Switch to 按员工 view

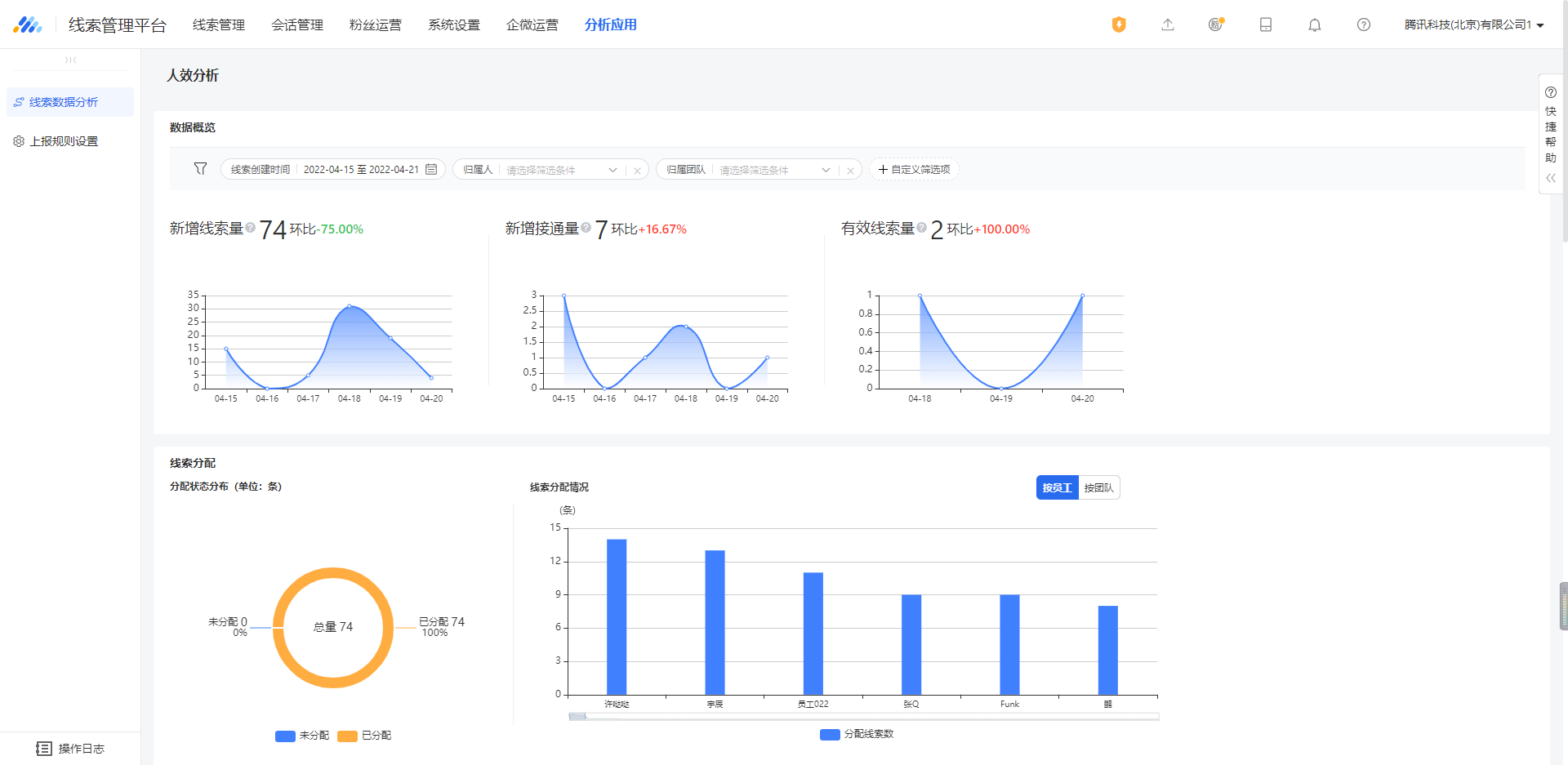tap(1057, 487)
